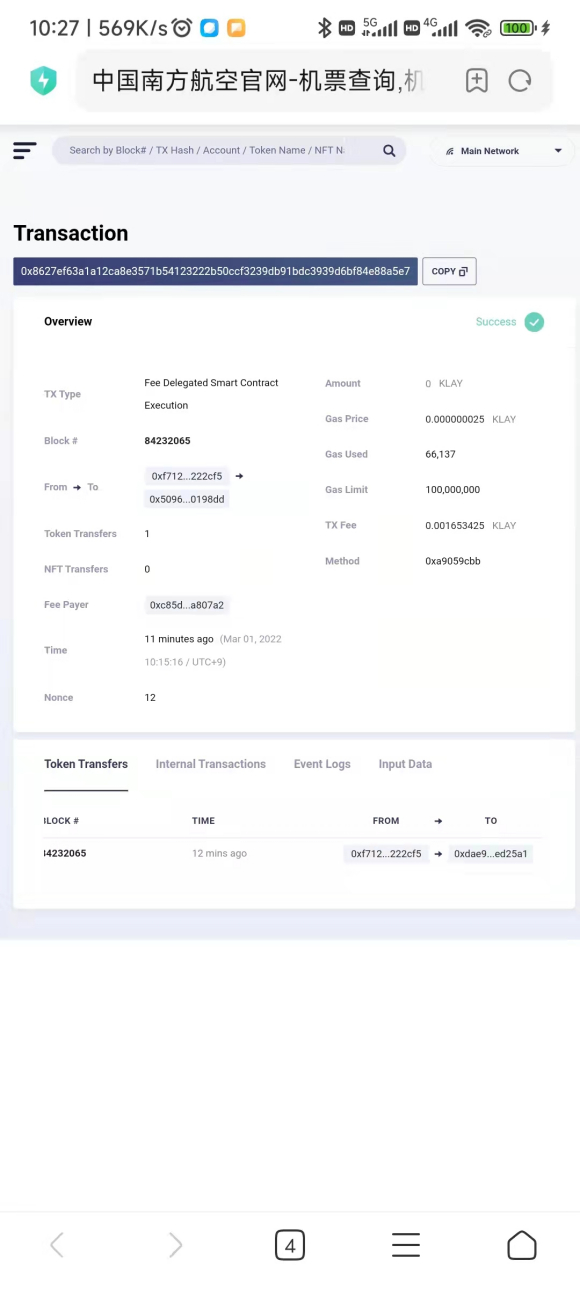The width and height of the screenshot is (580, 1289).
Task: Open Fee Payer address 0xc85d...a807a2
Action: [187, 605]
